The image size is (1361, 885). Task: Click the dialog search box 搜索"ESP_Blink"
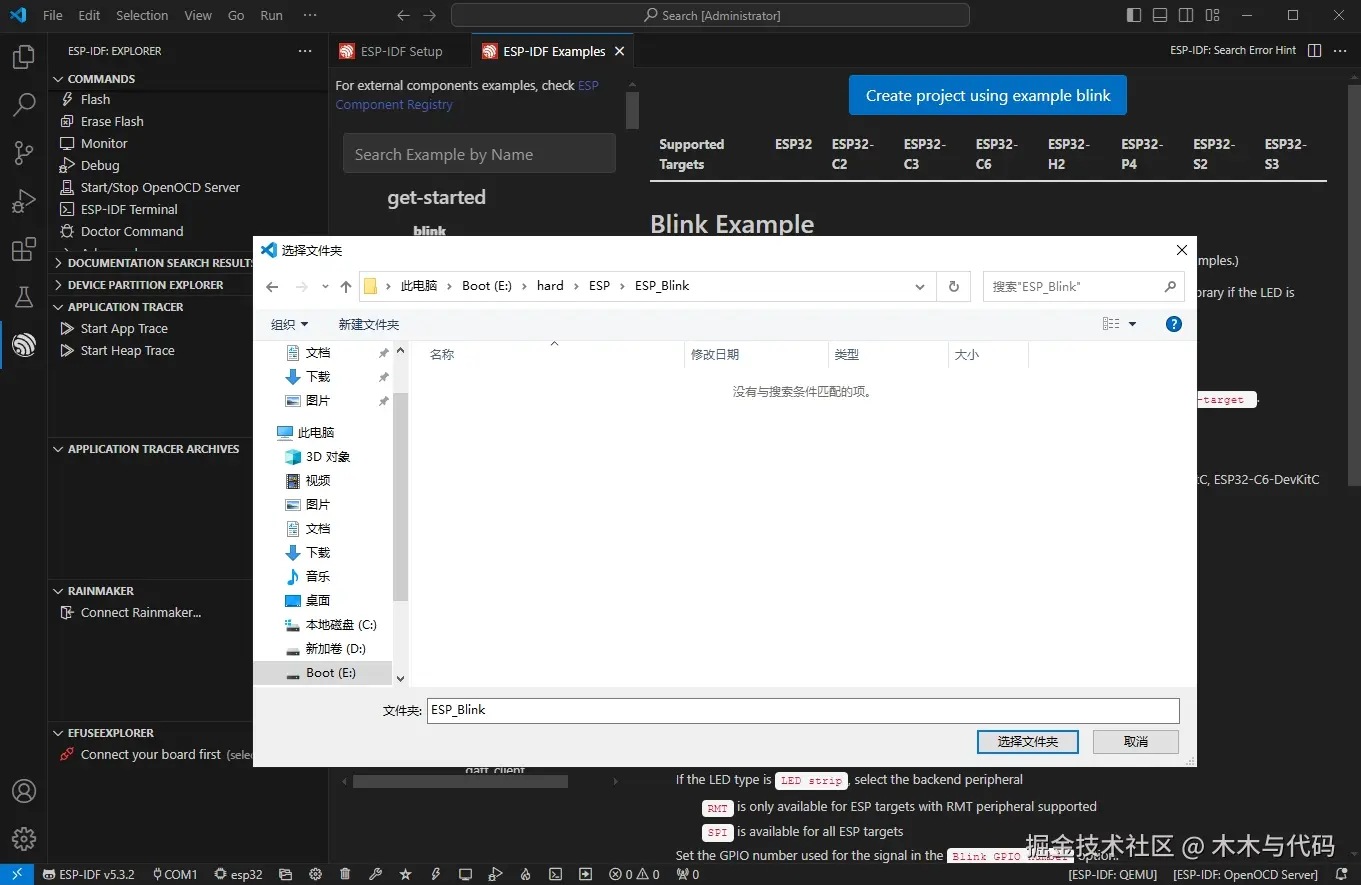1083,286
